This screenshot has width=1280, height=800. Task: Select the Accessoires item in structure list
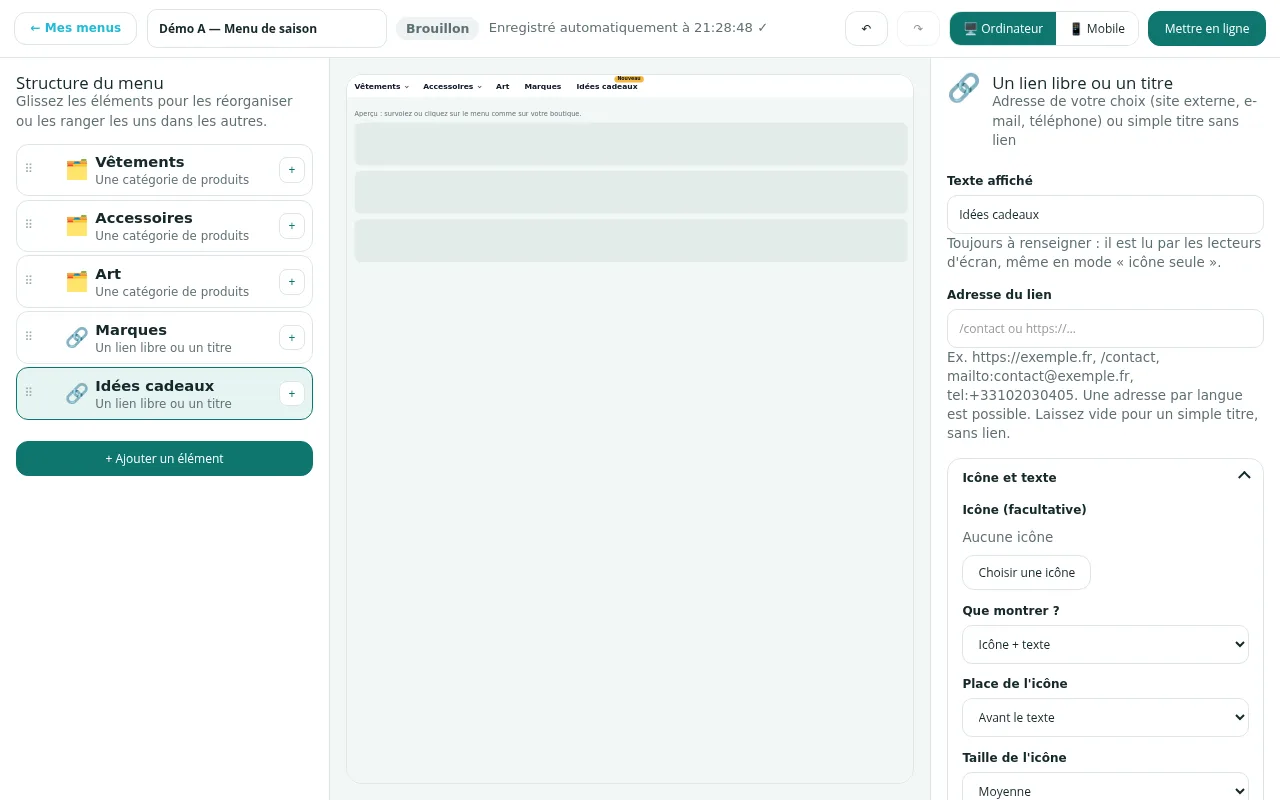point(164,226)
